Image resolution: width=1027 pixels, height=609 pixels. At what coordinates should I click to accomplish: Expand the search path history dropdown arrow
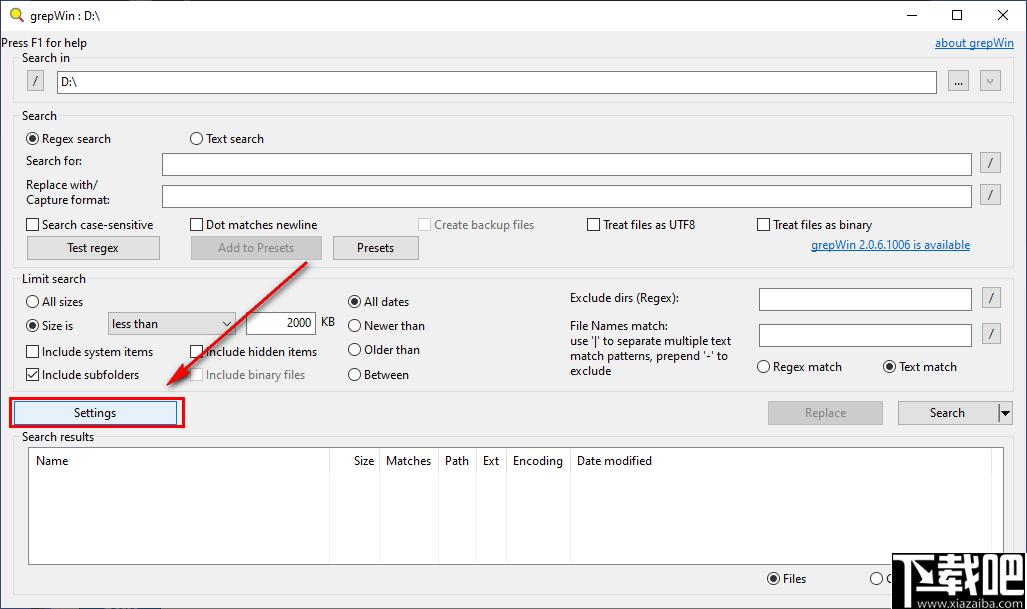click(990, 81)
